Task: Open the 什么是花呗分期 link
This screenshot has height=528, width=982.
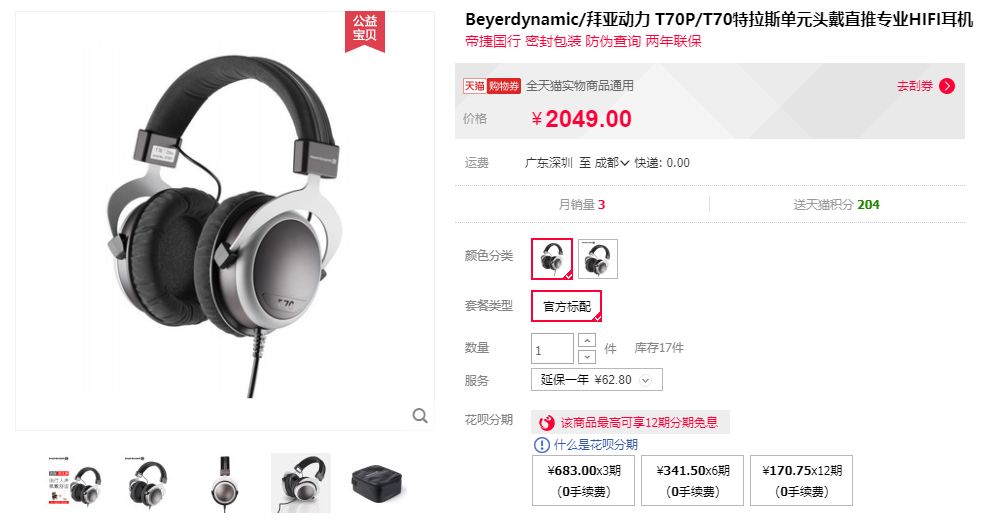Action: click(595, 445)
